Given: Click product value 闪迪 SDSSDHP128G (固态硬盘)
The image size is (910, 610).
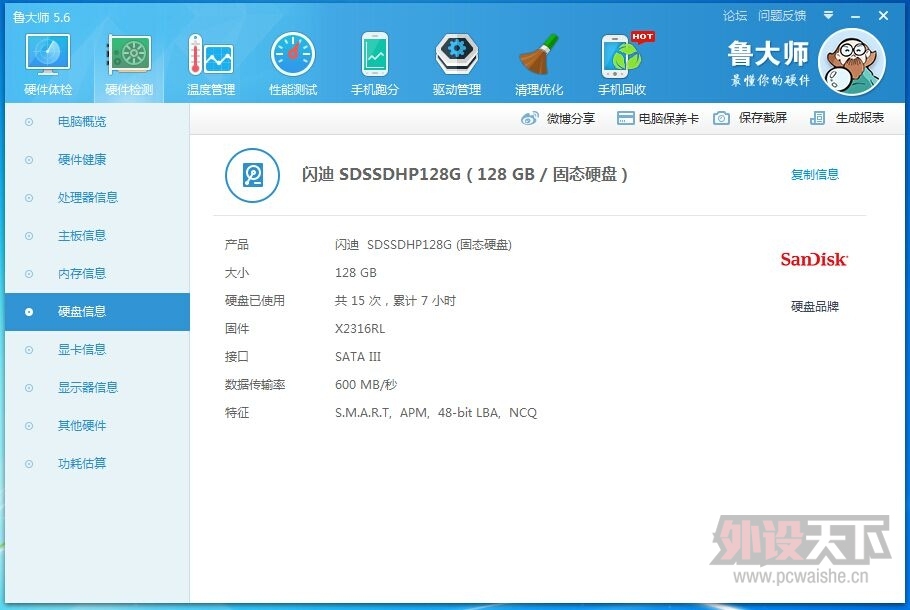Looking at the screenshot, I should [x=423, y=245].
